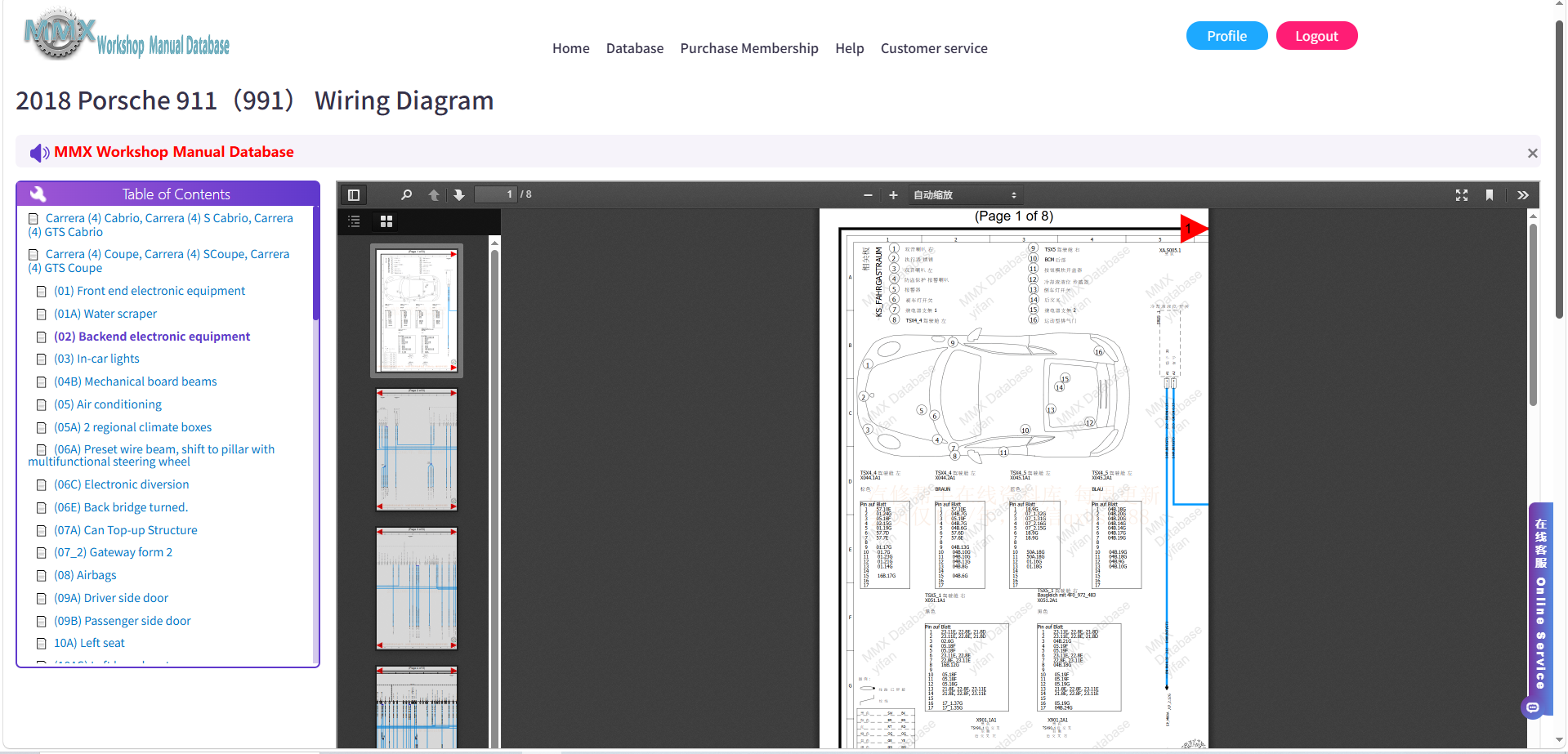
Task: Click document icon beside Water scraper
Action: point(41,315)
